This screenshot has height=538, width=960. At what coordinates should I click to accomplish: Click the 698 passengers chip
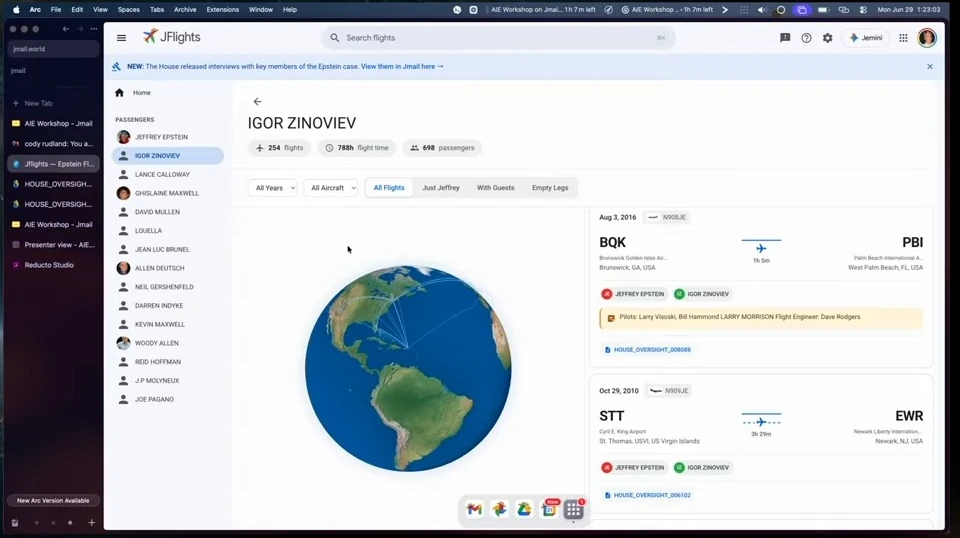click(x=442, y=148)
